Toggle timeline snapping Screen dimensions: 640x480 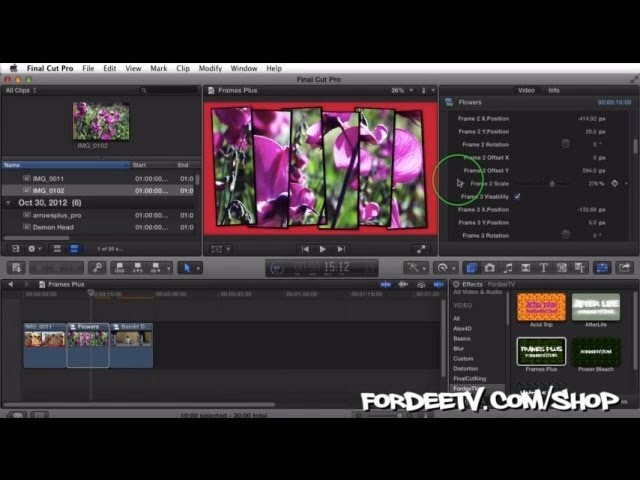[439, 284]
